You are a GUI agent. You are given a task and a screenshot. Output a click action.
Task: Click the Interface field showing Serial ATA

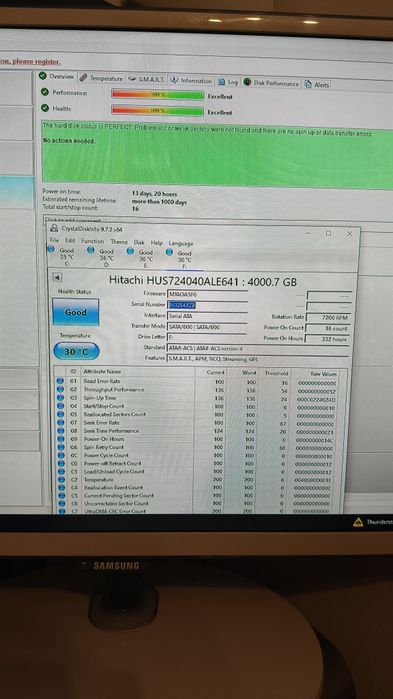coord(207,316)
